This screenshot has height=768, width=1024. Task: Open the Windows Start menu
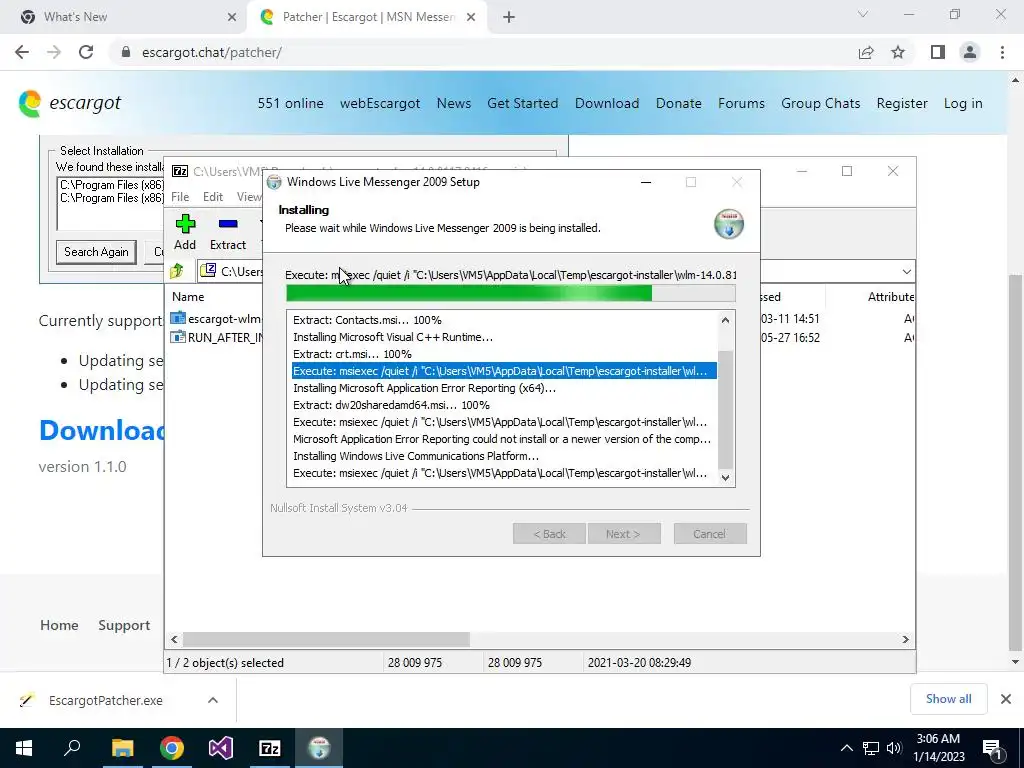(24, 748)
